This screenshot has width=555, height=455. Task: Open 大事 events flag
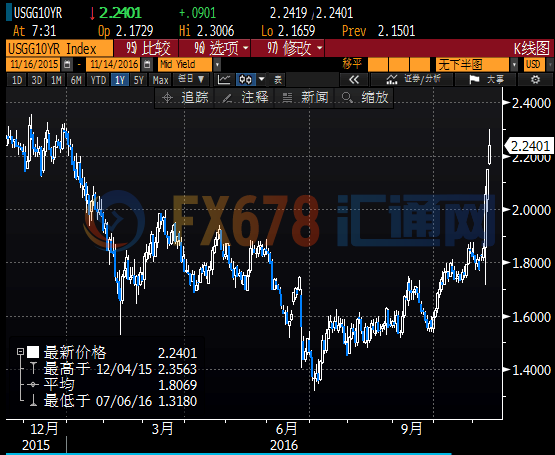click(x=486, y=80)
